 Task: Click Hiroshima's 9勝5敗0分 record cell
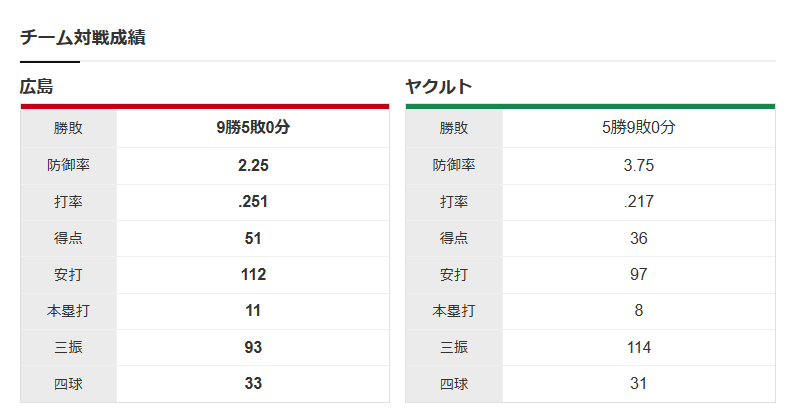pyautogui.click(x=253, y=128)
